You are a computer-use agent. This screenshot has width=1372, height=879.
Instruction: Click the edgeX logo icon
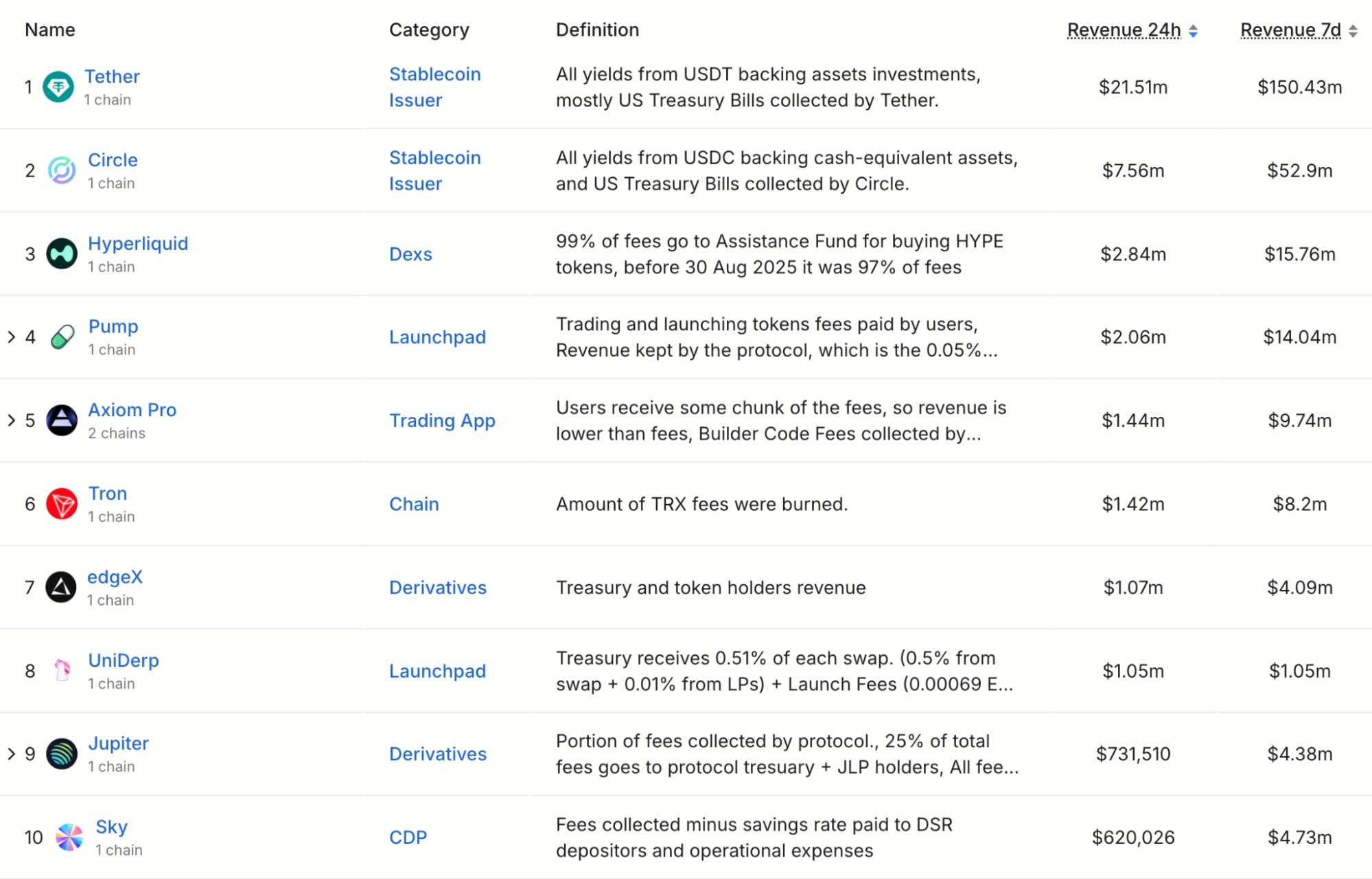61,587
